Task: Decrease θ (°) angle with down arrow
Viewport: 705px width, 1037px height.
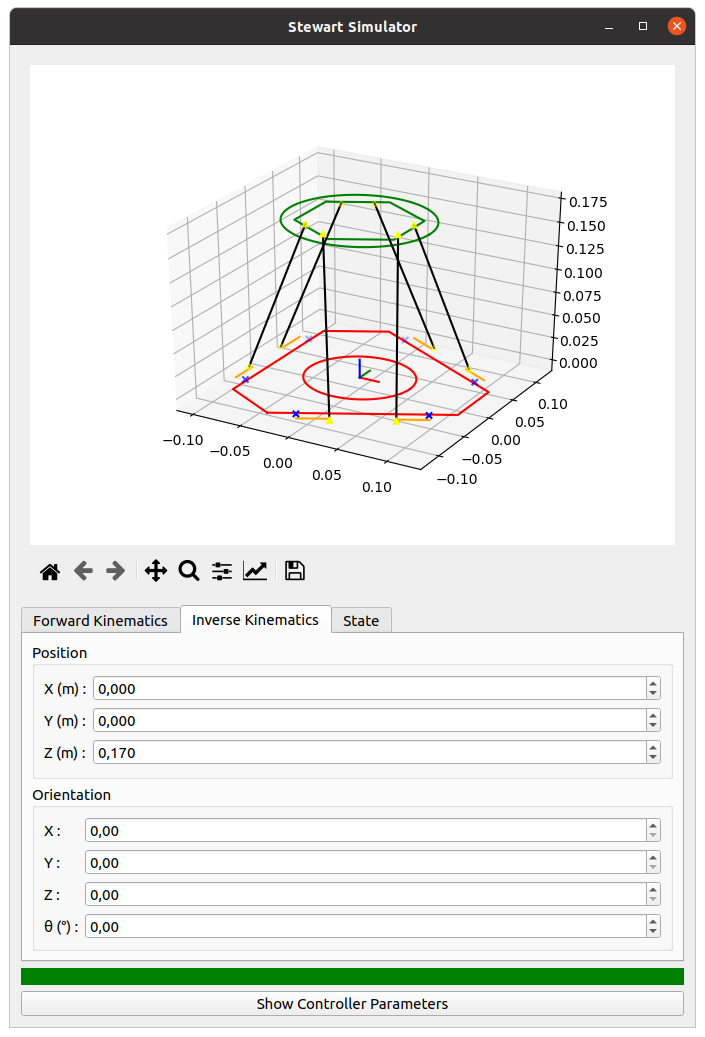Action: (x=653, y=931)
